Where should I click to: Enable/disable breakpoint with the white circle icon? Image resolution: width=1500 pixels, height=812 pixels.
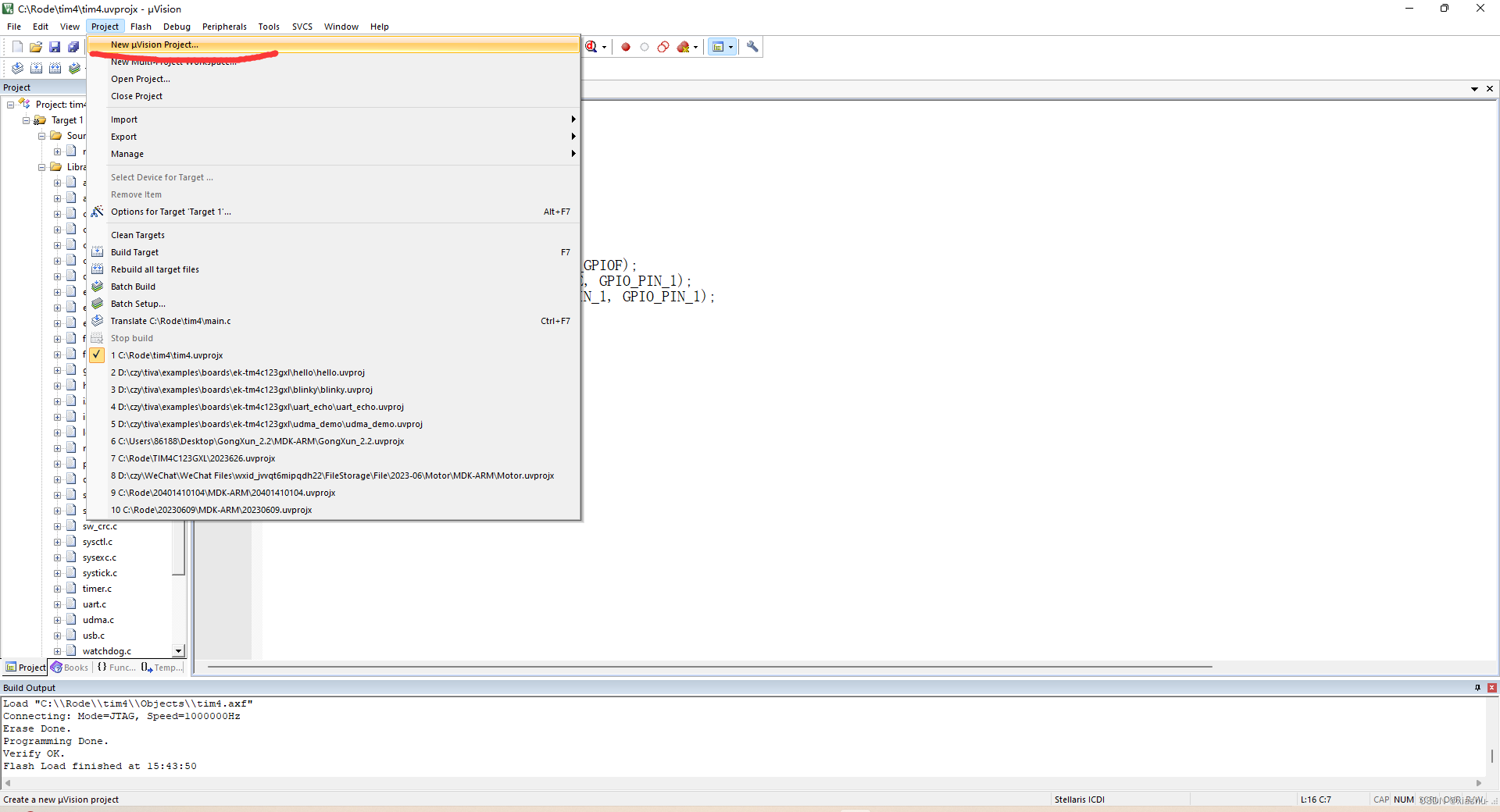645,46
